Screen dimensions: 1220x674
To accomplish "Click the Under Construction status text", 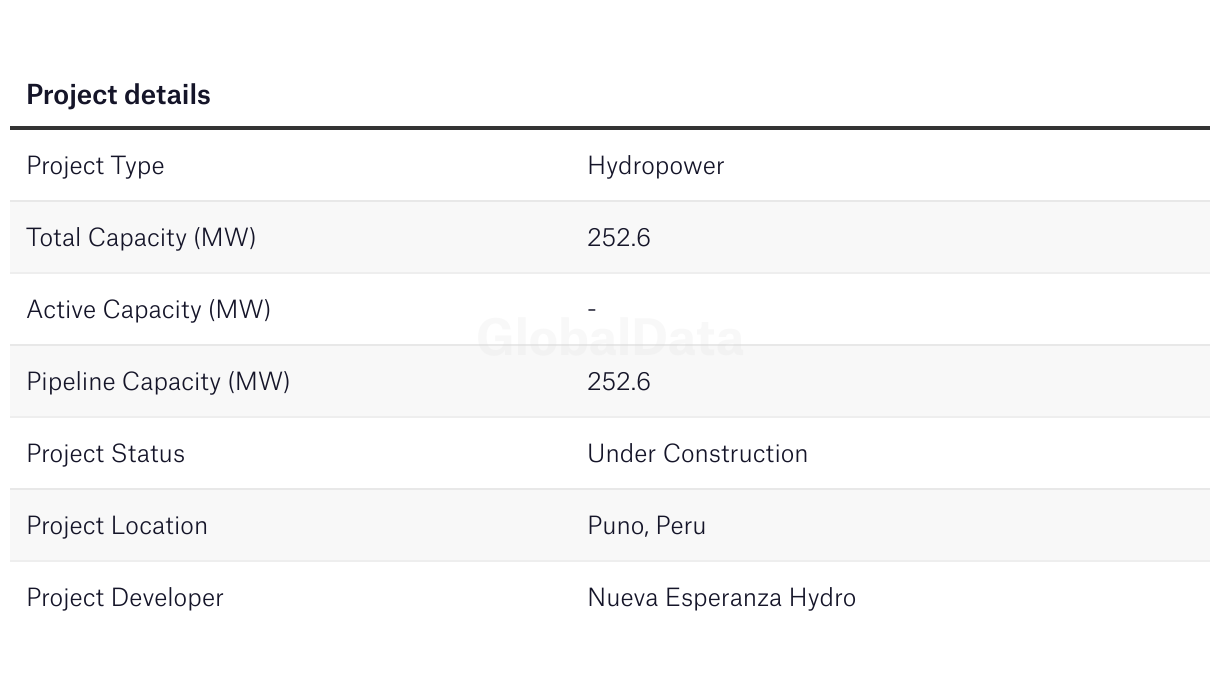I will coord(698,454).
